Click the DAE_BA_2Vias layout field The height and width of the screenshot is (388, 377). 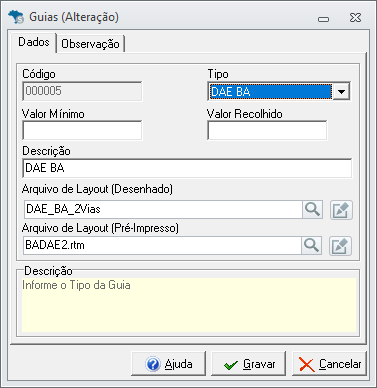pos(163,209)
